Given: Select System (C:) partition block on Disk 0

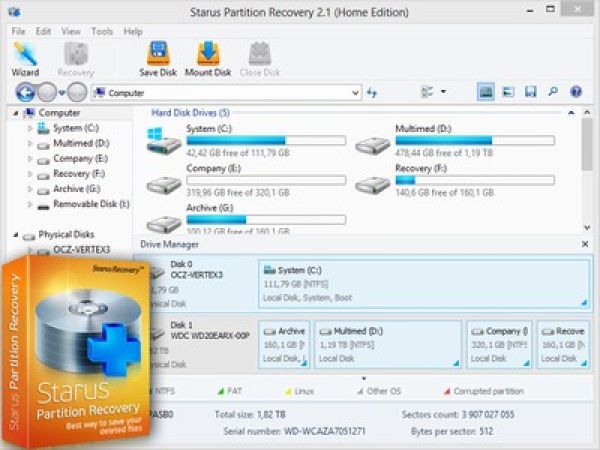Looking at the screenshot, I should (x=424, y=284).
